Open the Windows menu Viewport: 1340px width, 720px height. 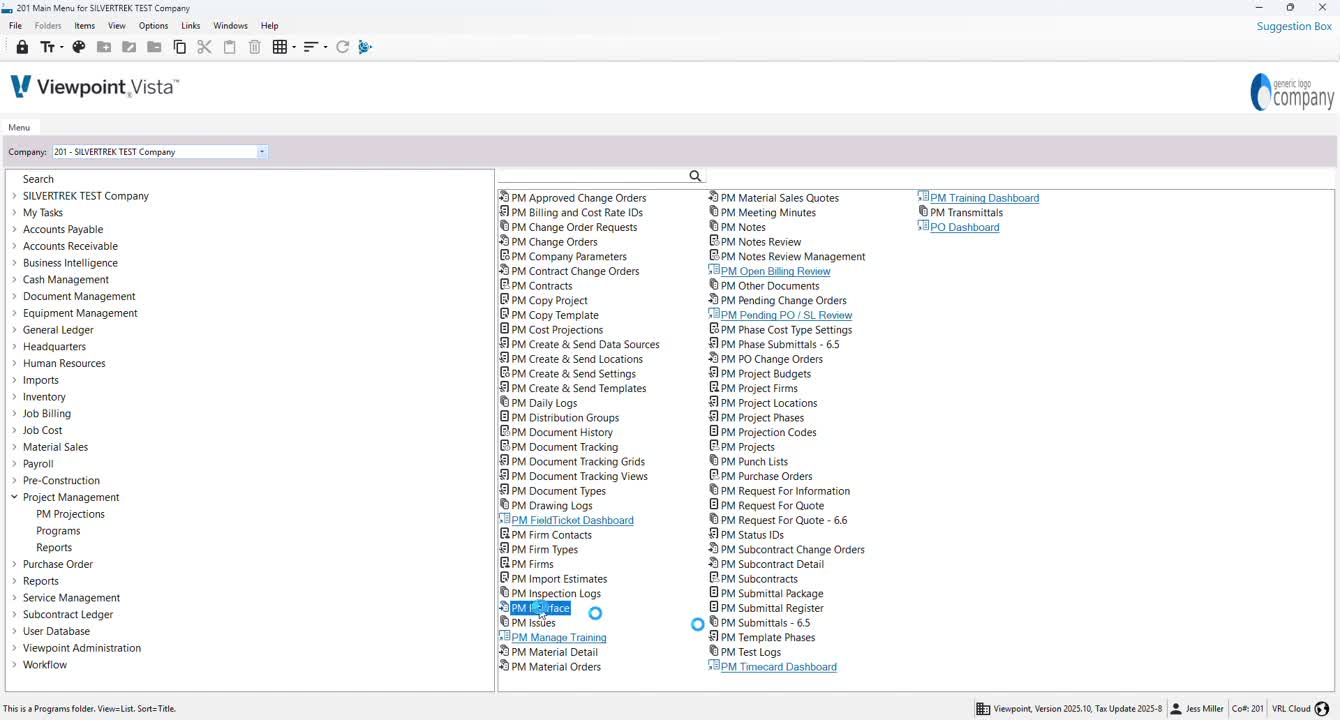tap(230, 26)
